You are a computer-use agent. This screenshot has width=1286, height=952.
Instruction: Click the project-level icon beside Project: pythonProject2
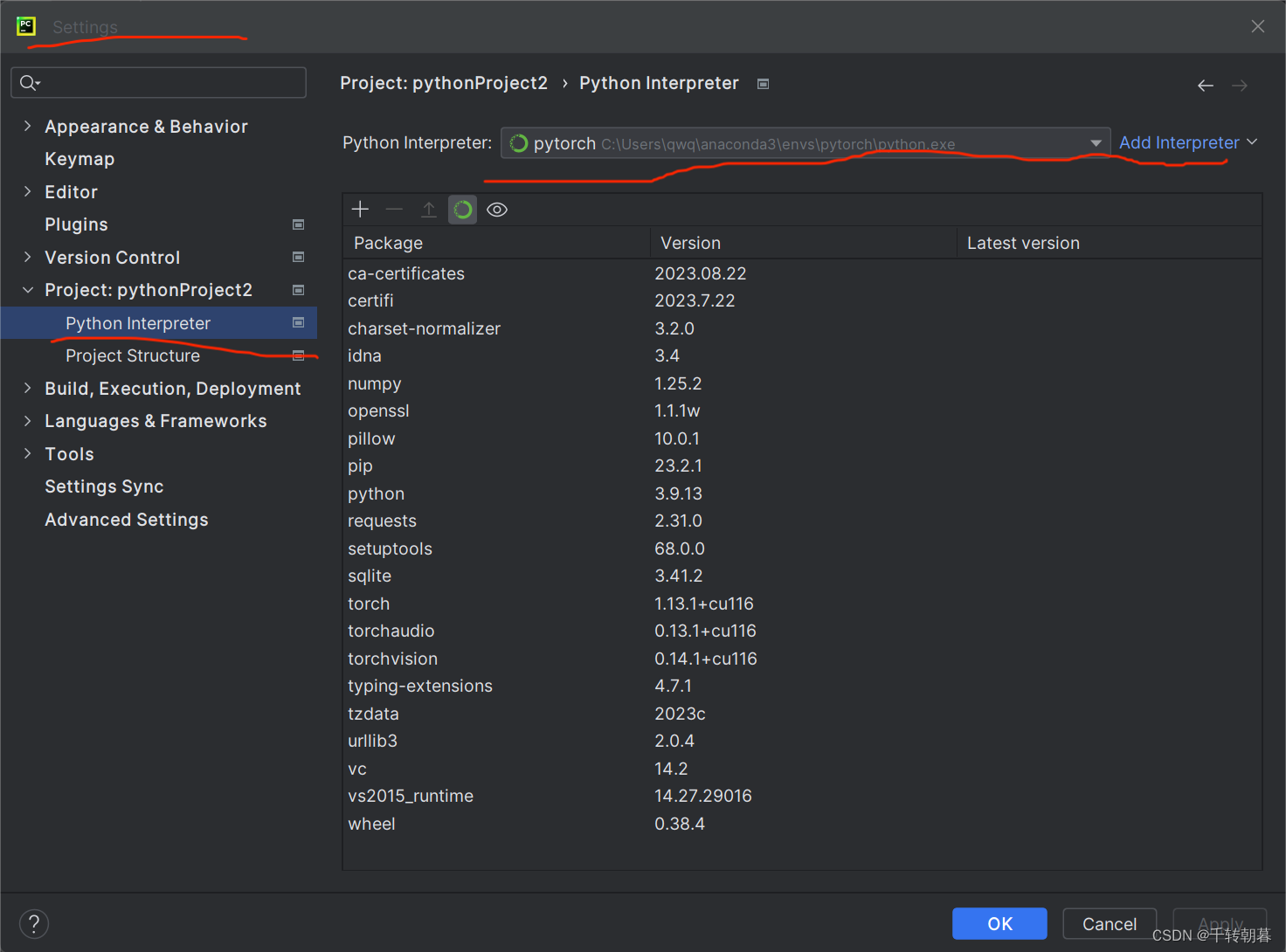click(298, 290)
